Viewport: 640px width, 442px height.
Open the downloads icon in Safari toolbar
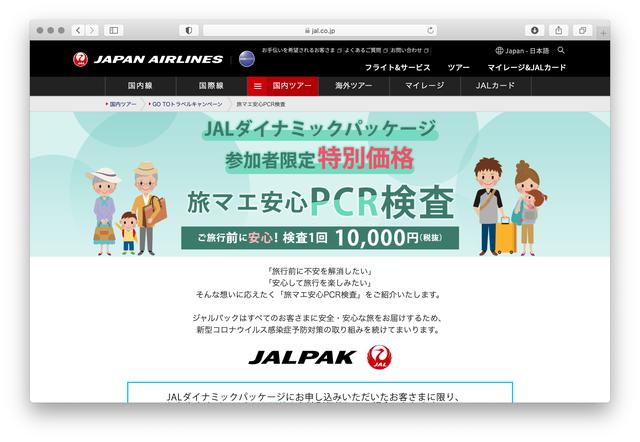click(x=535, y=30)
